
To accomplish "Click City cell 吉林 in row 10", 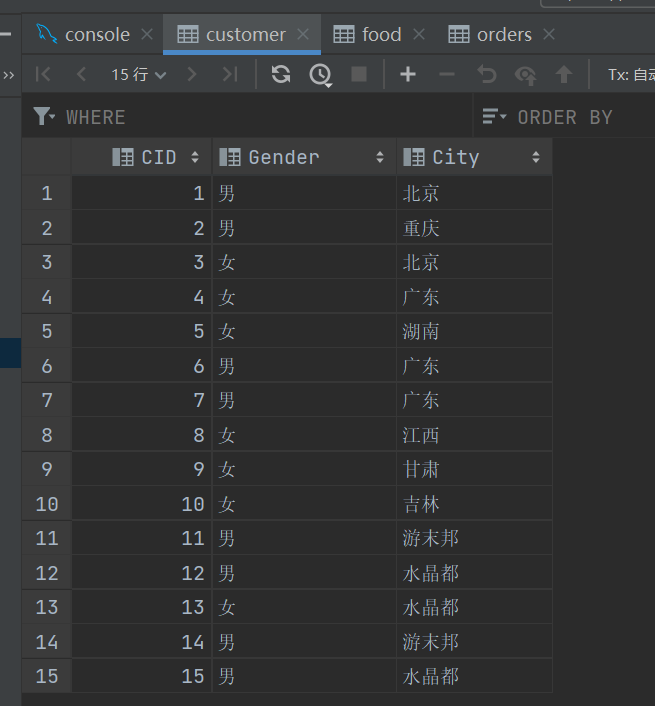I will click(474, 504).
